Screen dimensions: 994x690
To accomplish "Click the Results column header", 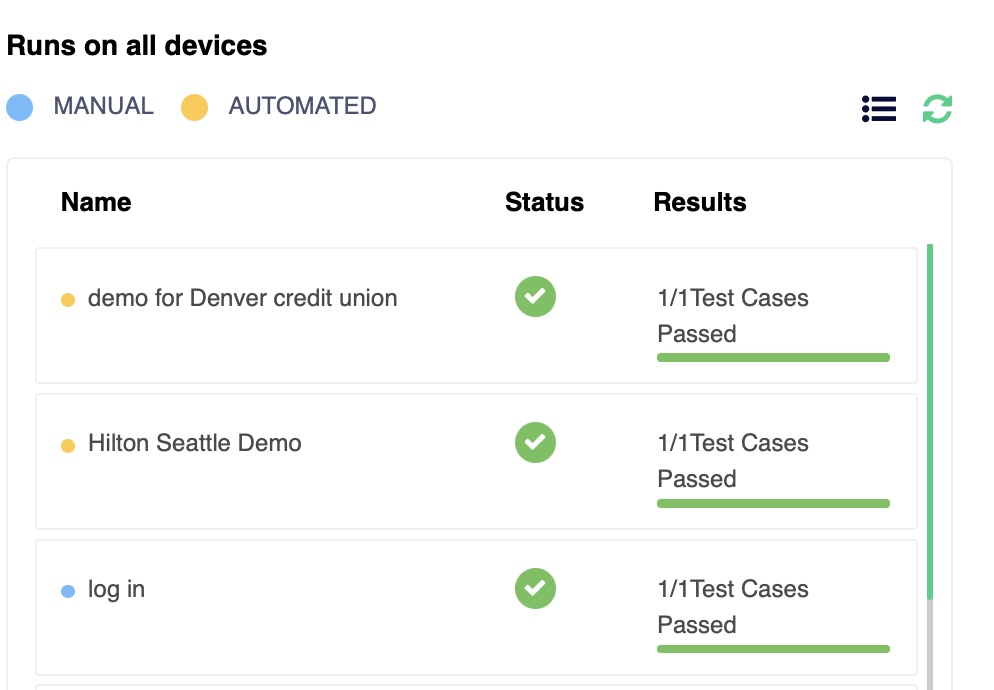I will pyautogui.click(x=699, y=202).
